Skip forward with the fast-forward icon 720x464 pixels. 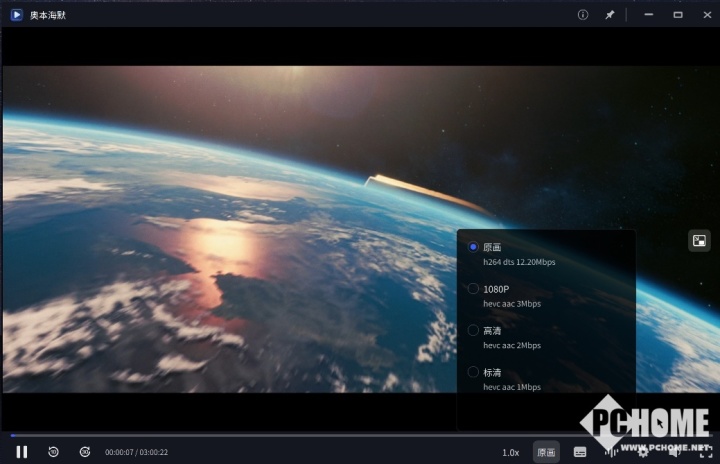tap(85, 452)
